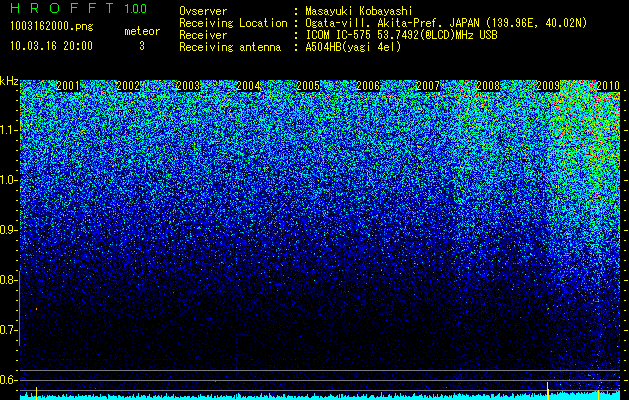
Task: Click the Ovserver label
Action: (x=203, y=11)
